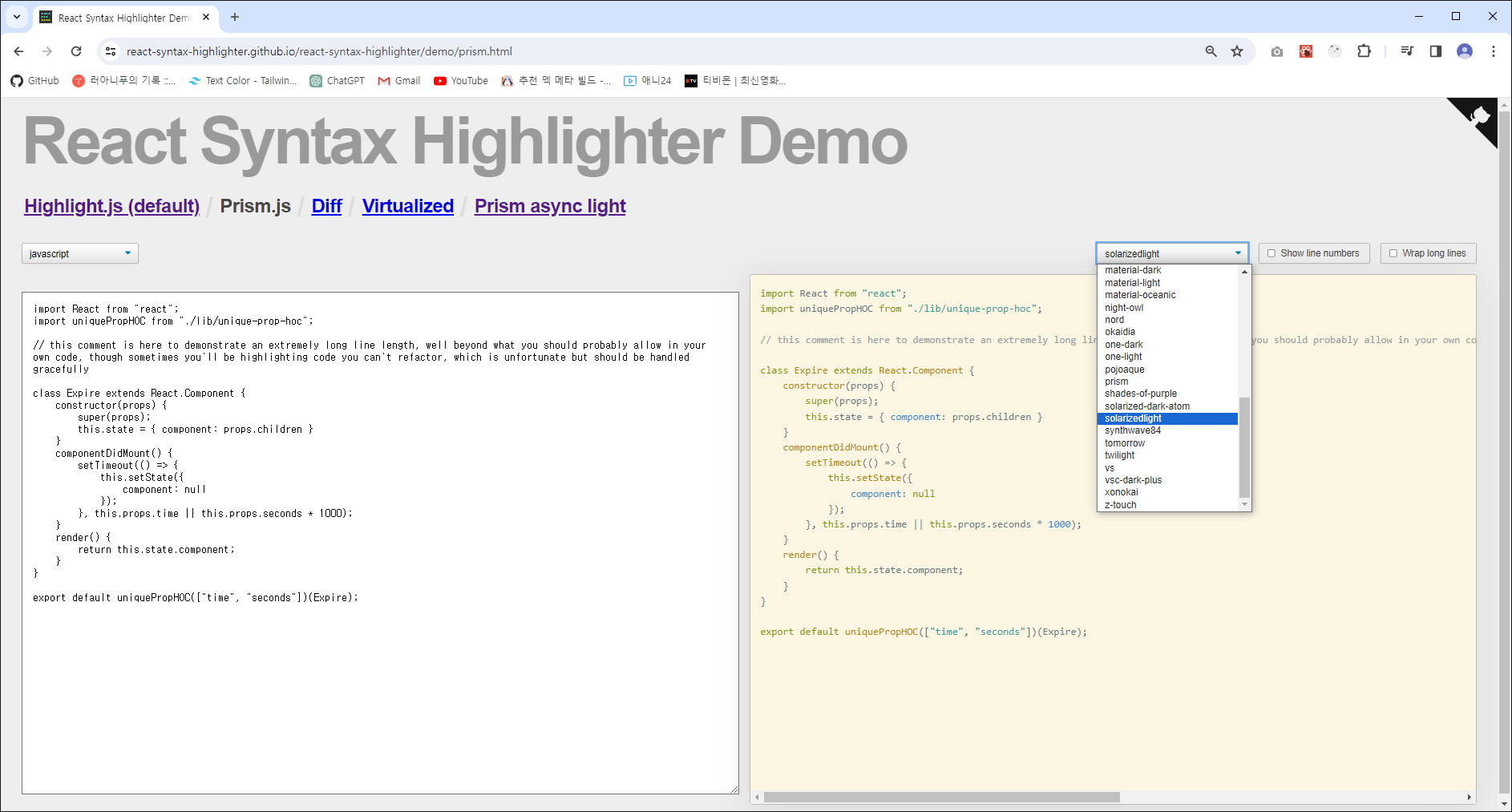Pick the okaidia theme
This screenshot has width=1512, height=812.
point(1167,332)
